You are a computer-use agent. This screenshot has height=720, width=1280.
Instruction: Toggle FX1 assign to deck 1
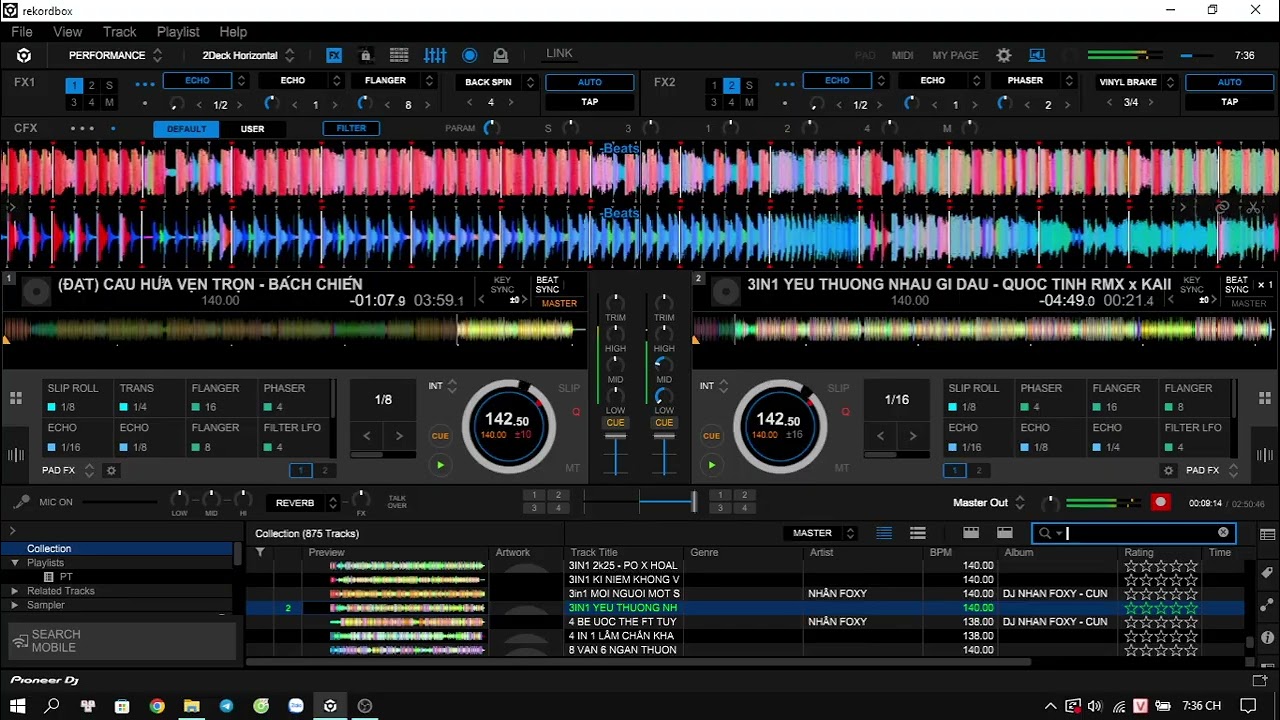click(74, 86)
